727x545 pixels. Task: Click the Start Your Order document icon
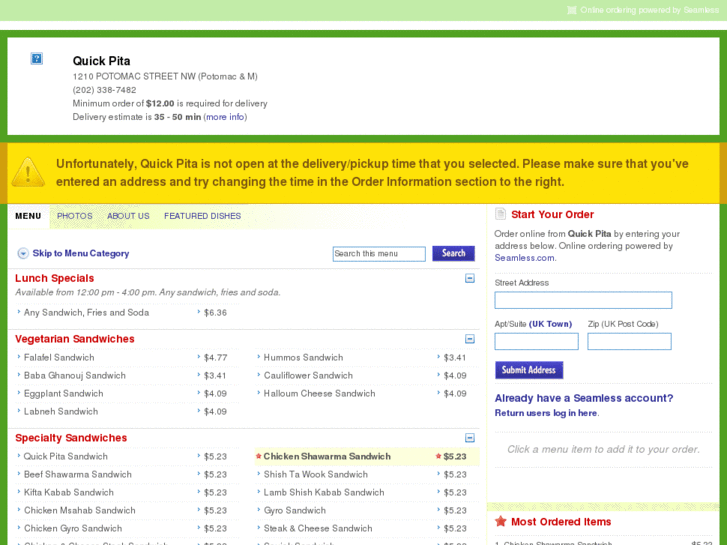(500, 214)
